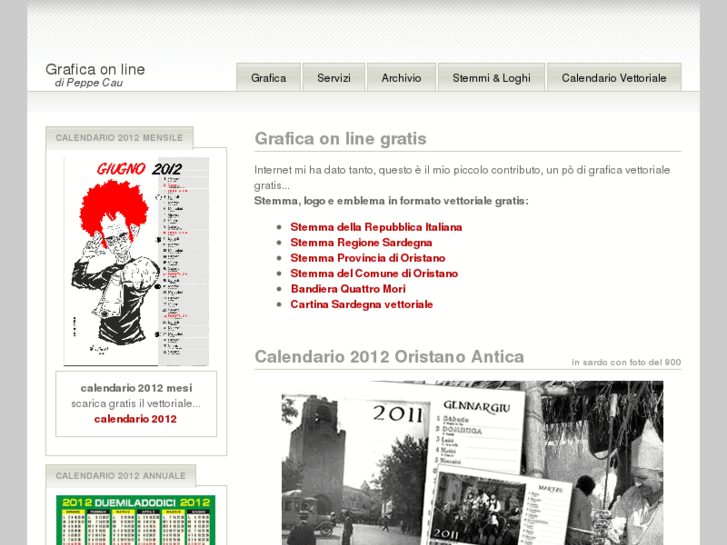Open the Archivio navigation tab
Viewport: 727px width, 545px height.
coord(402,77)
